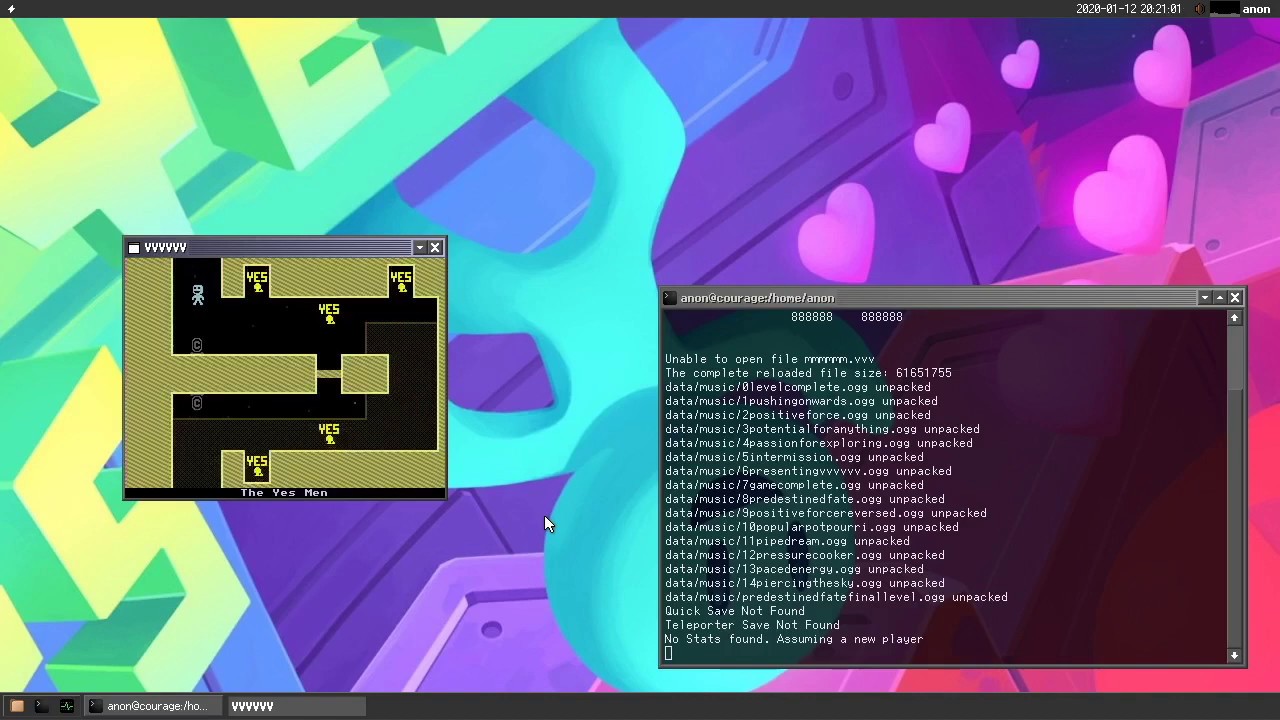The width and height of the screenshot is (1280, 720).
Task: Click the '4passionforexploring.ogg unpacked' line
Action: 819,443
